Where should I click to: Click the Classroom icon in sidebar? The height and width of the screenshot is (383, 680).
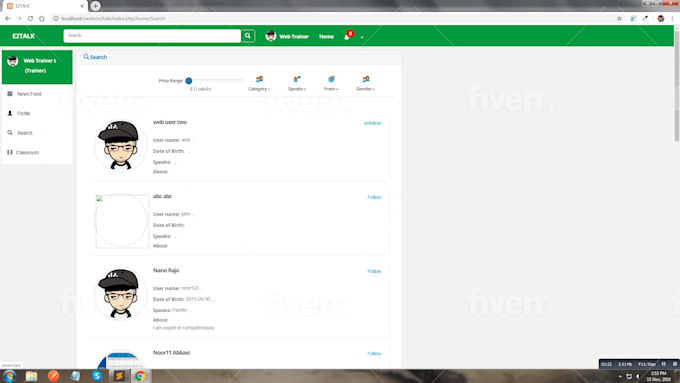pyautogui.click(x=10, y=152)
